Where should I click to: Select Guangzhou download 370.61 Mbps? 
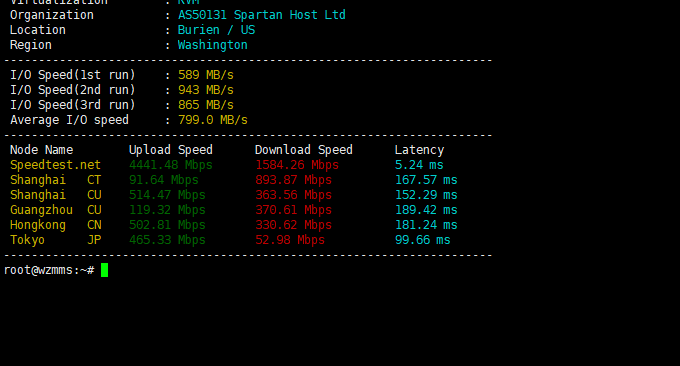pyautogui.click(x=293, y=210)
